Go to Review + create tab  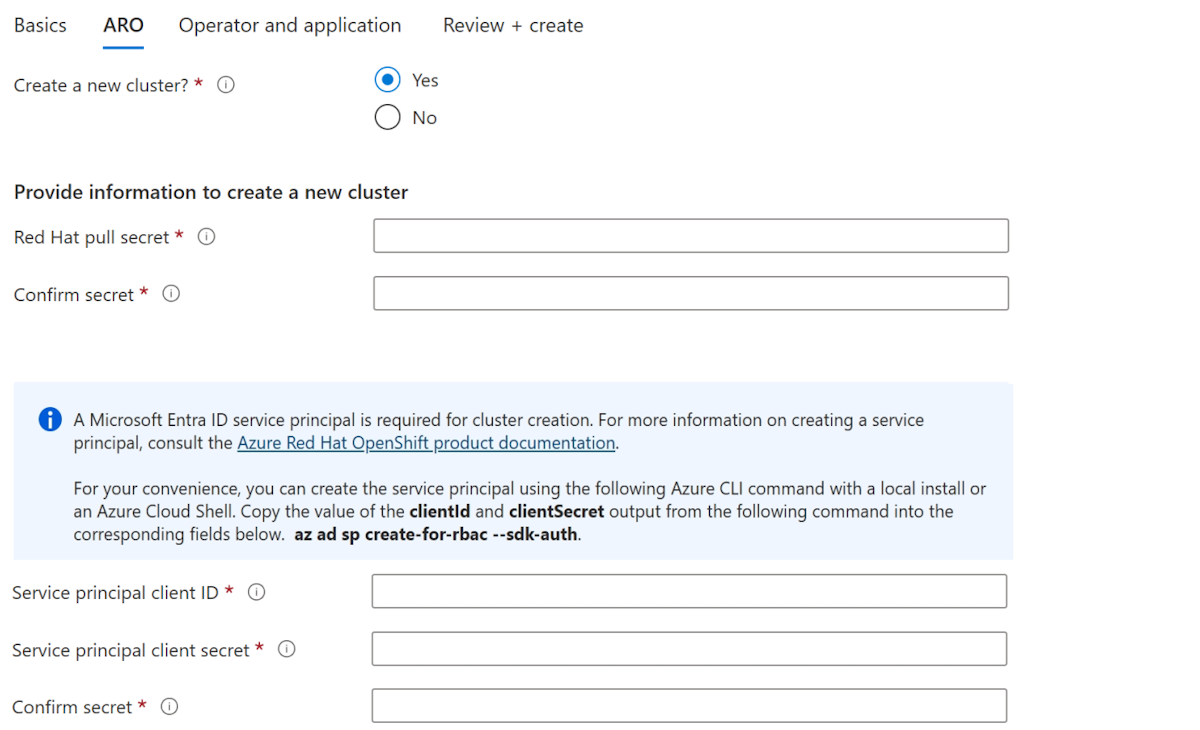pos(513,25)
